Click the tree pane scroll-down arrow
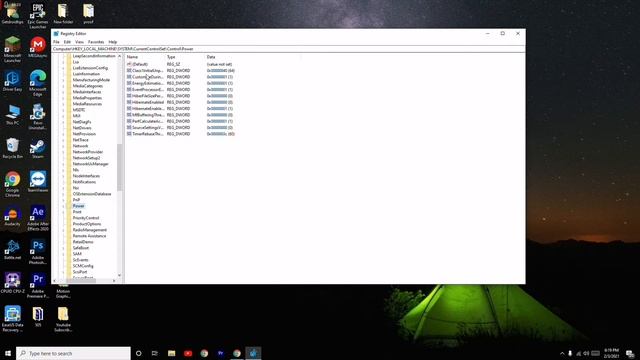Image resolution: width=640 pixels, height=360 pixels. click(x=120, y=275)
